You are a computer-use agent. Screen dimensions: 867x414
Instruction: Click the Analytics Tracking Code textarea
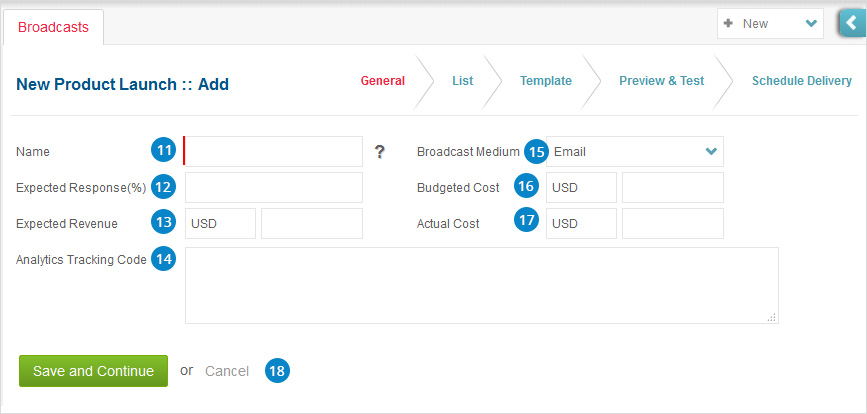pyautogui.click(x=482, y=285)
